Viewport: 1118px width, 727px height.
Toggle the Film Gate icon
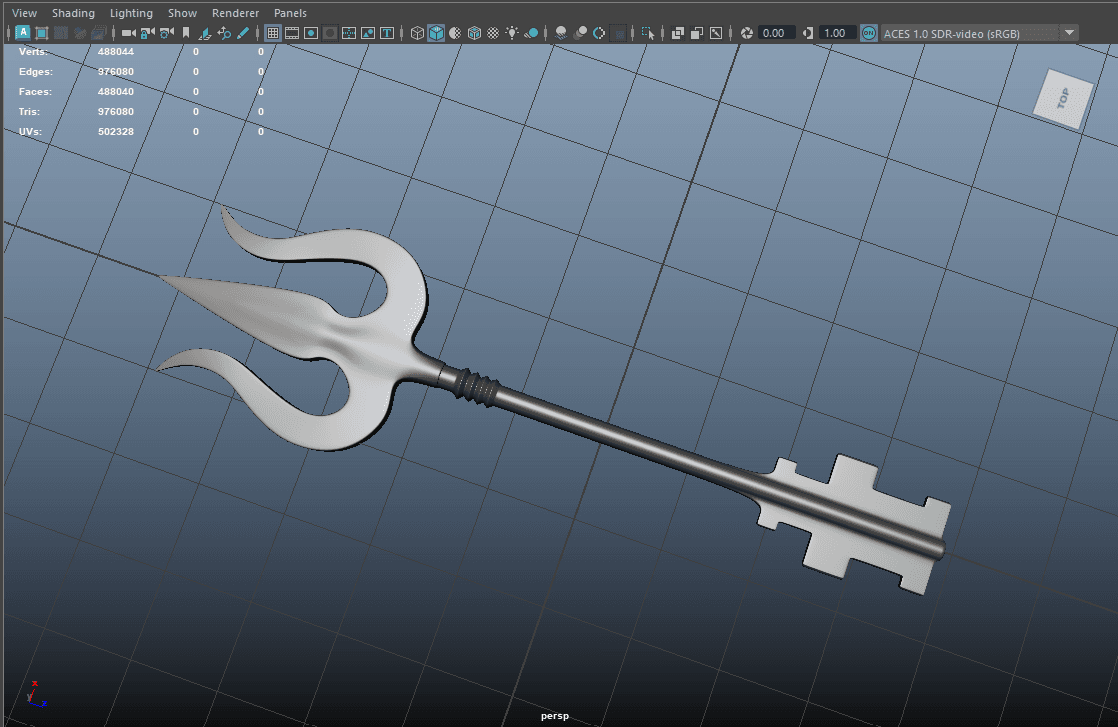pos(292,33)
